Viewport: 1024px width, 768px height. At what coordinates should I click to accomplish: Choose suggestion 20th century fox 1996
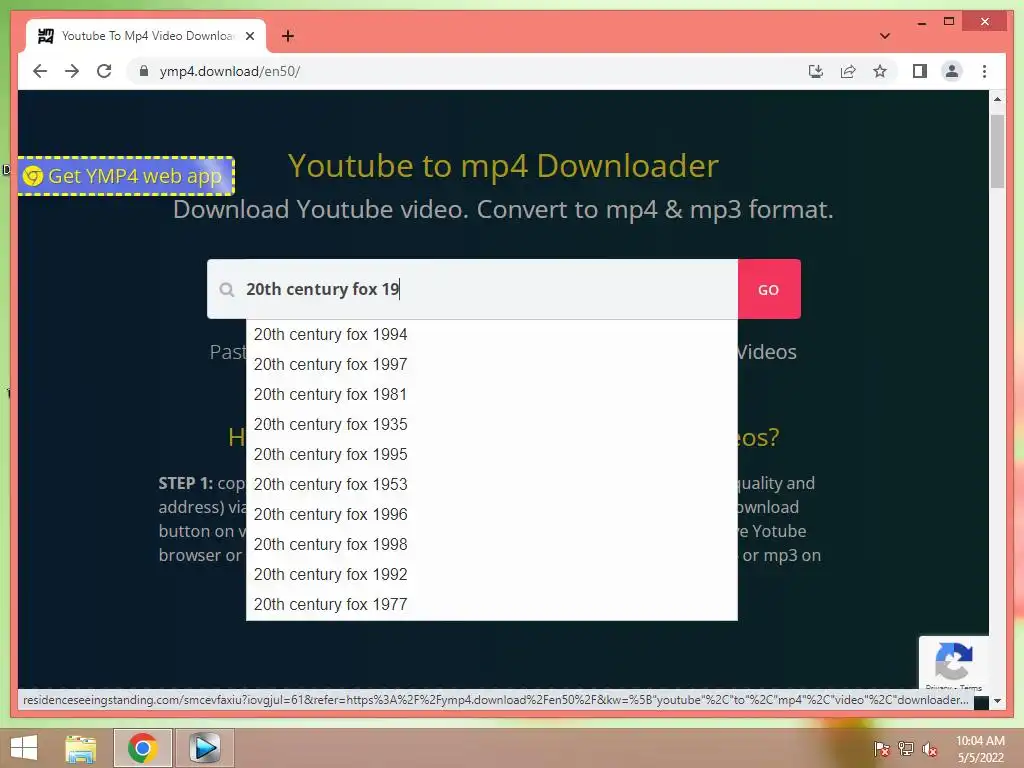click(492, 515)
